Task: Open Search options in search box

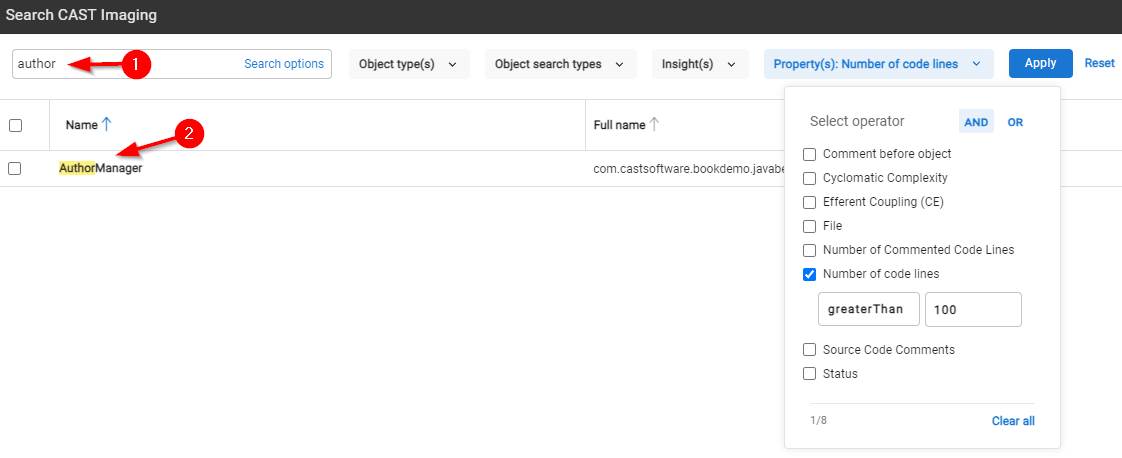Action: coord(284,64)
